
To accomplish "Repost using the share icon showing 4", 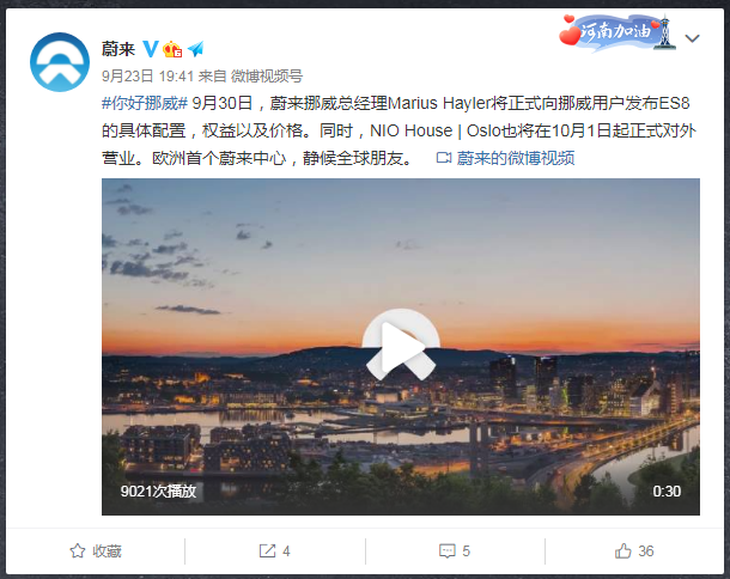I will 267,551.
